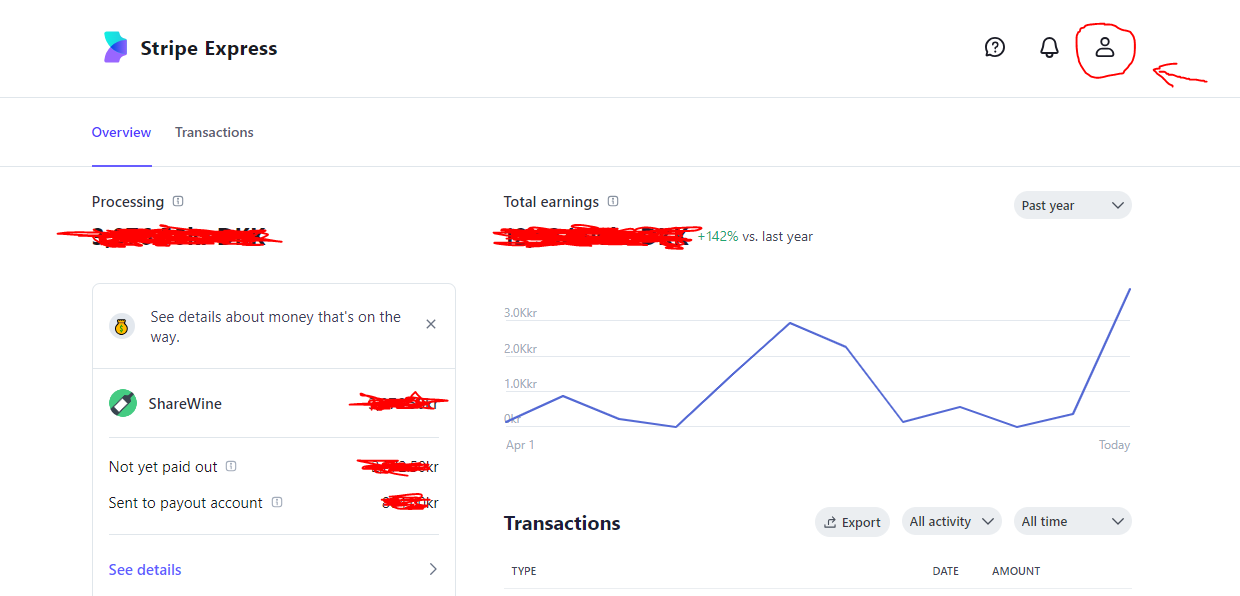Click the ShareWine bottle icon
1240x596 pixels.
pyautogui.click(x=123, y=403)
